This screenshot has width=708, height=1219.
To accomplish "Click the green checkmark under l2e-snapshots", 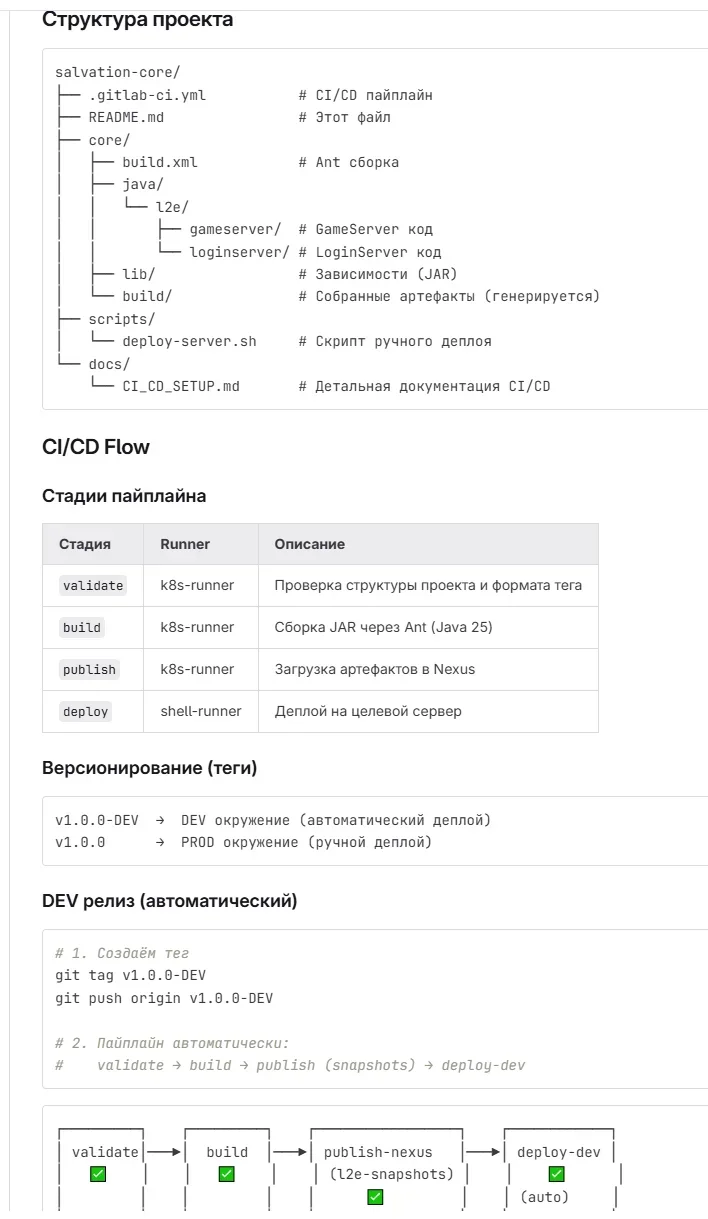I will click(x=375, y=1196).
